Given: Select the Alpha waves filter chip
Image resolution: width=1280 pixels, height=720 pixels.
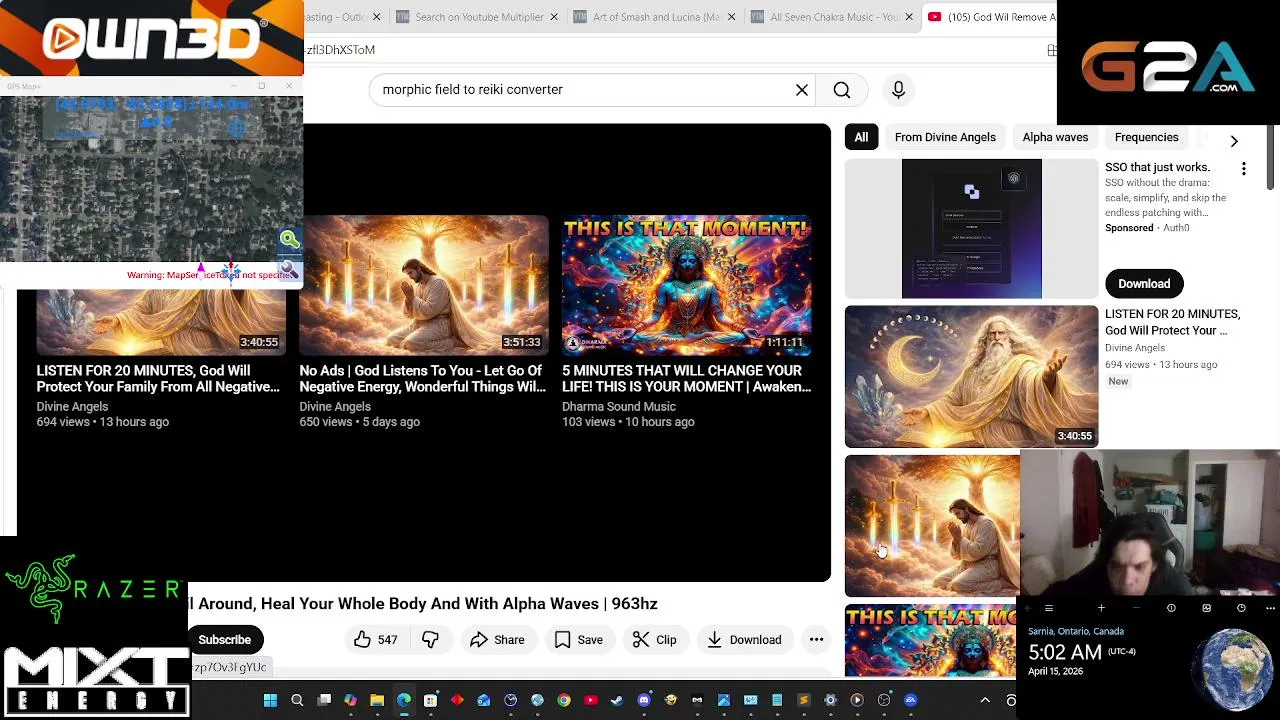Looking at the screenshot, I should coord(1055,137).
